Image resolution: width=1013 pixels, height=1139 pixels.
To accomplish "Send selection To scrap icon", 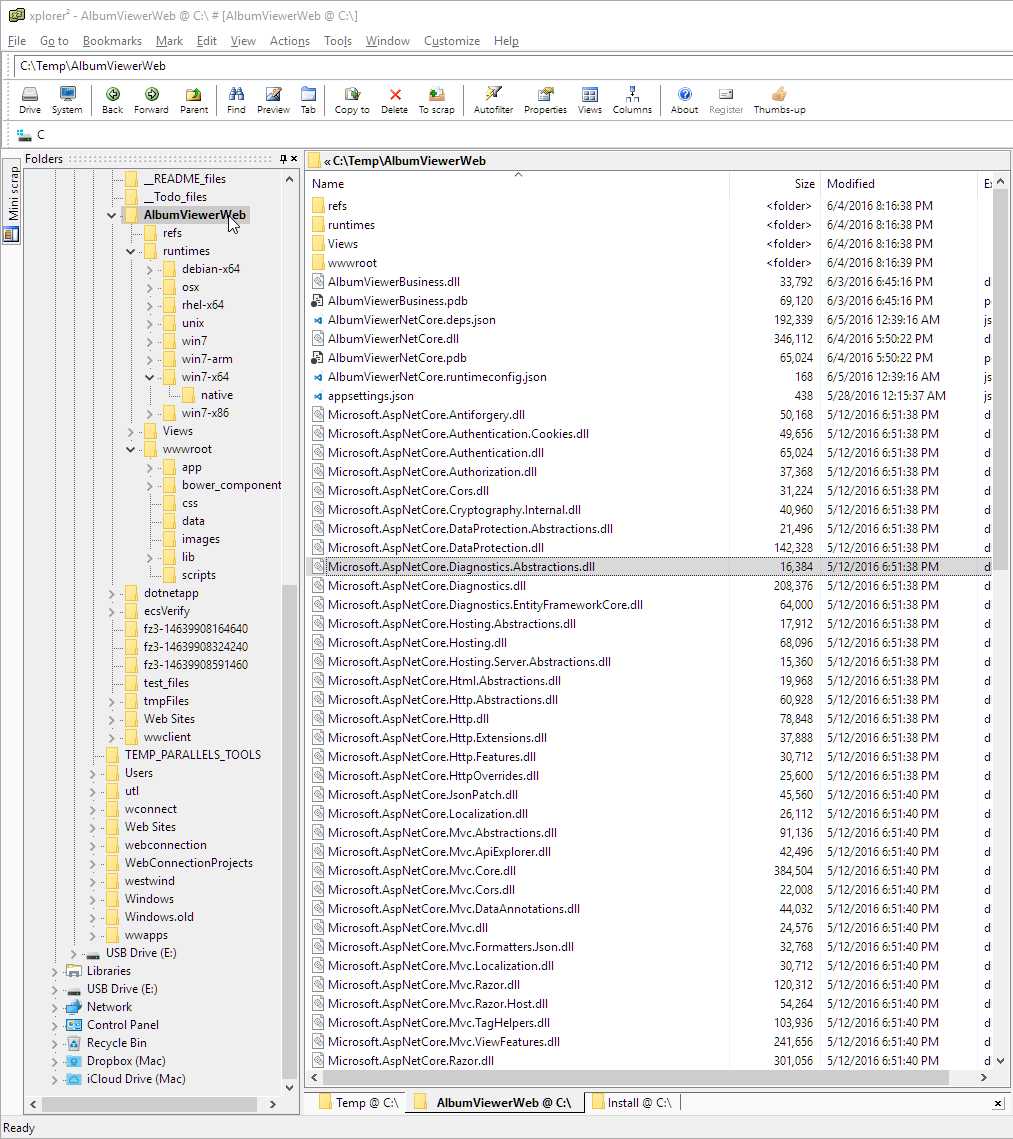I will click(x=436, y=100).
